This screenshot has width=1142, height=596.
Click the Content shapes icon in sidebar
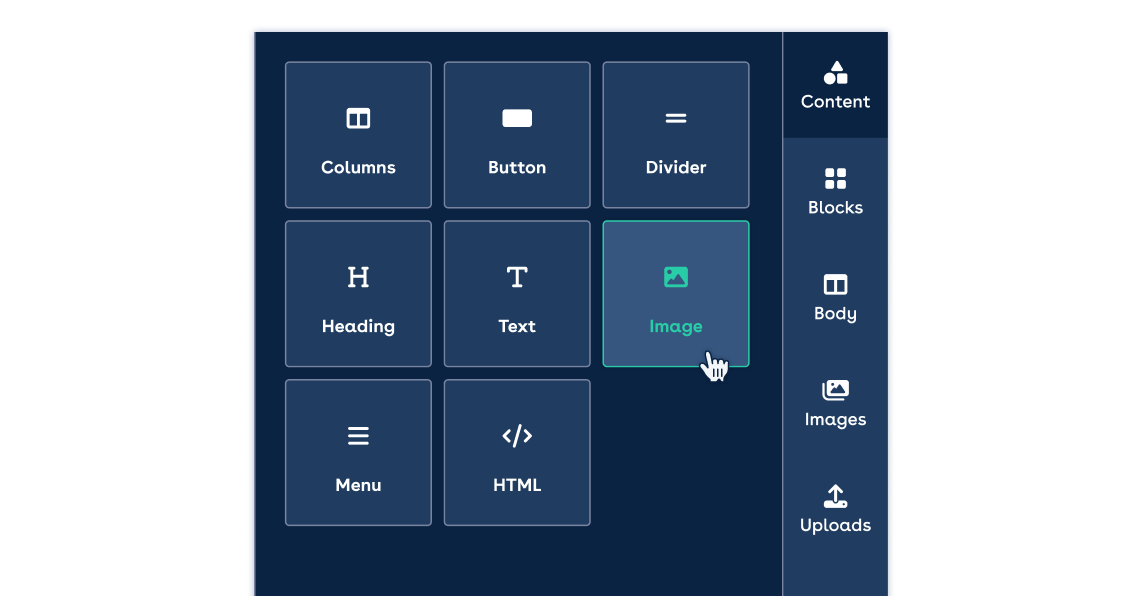[x=835, y=73]
